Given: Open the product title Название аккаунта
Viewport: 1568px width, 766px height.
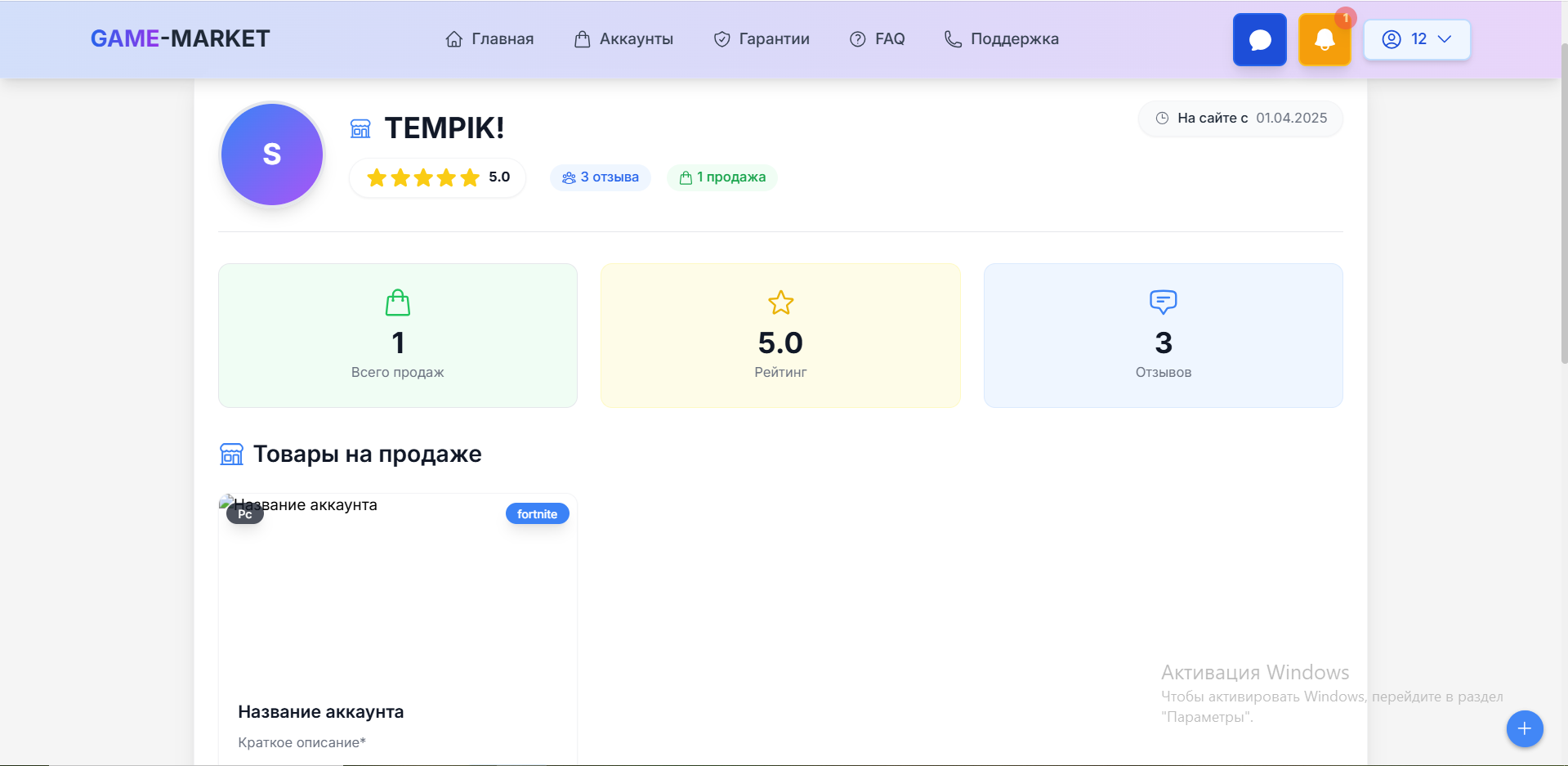Looking at the screenshot, I should point(321,712).
